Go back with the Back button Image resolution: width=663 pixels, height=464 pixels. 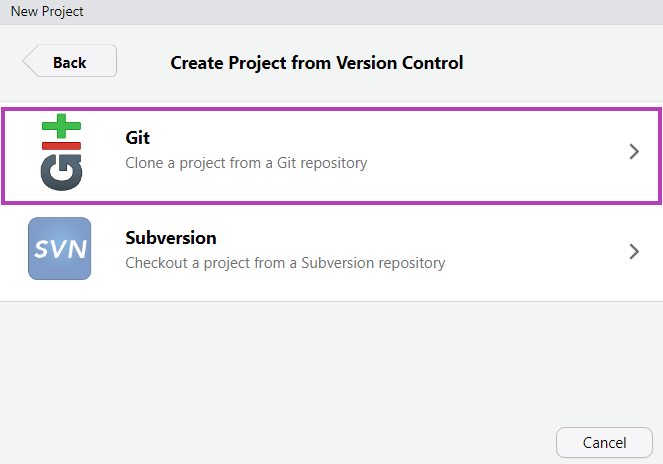70,62
